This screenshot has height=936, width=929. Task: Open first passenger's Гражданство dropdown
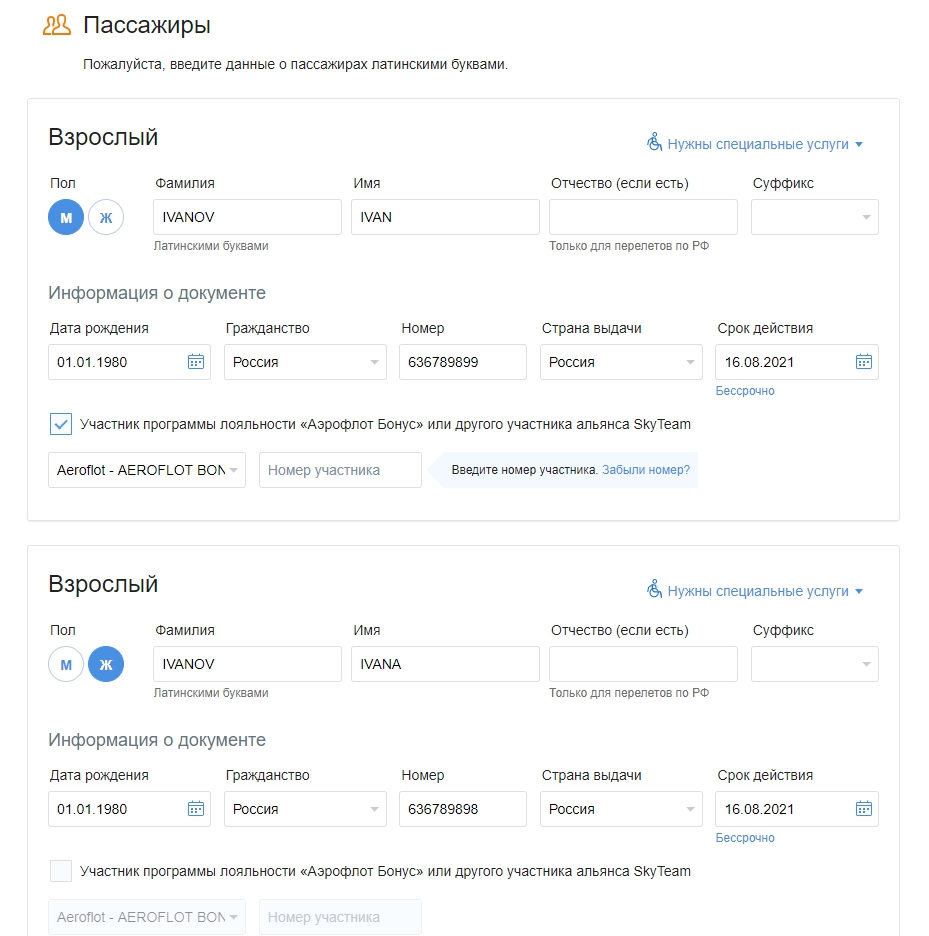point(305,362)
